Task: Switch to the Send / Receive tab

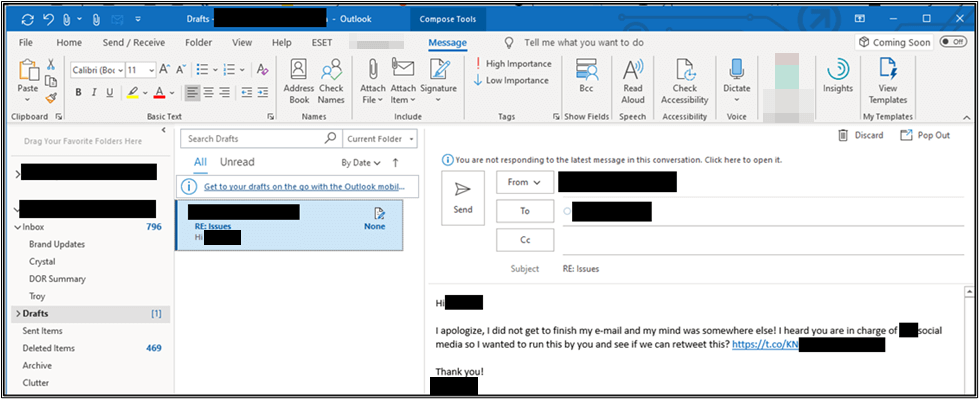Action: (x=134, y=42)
